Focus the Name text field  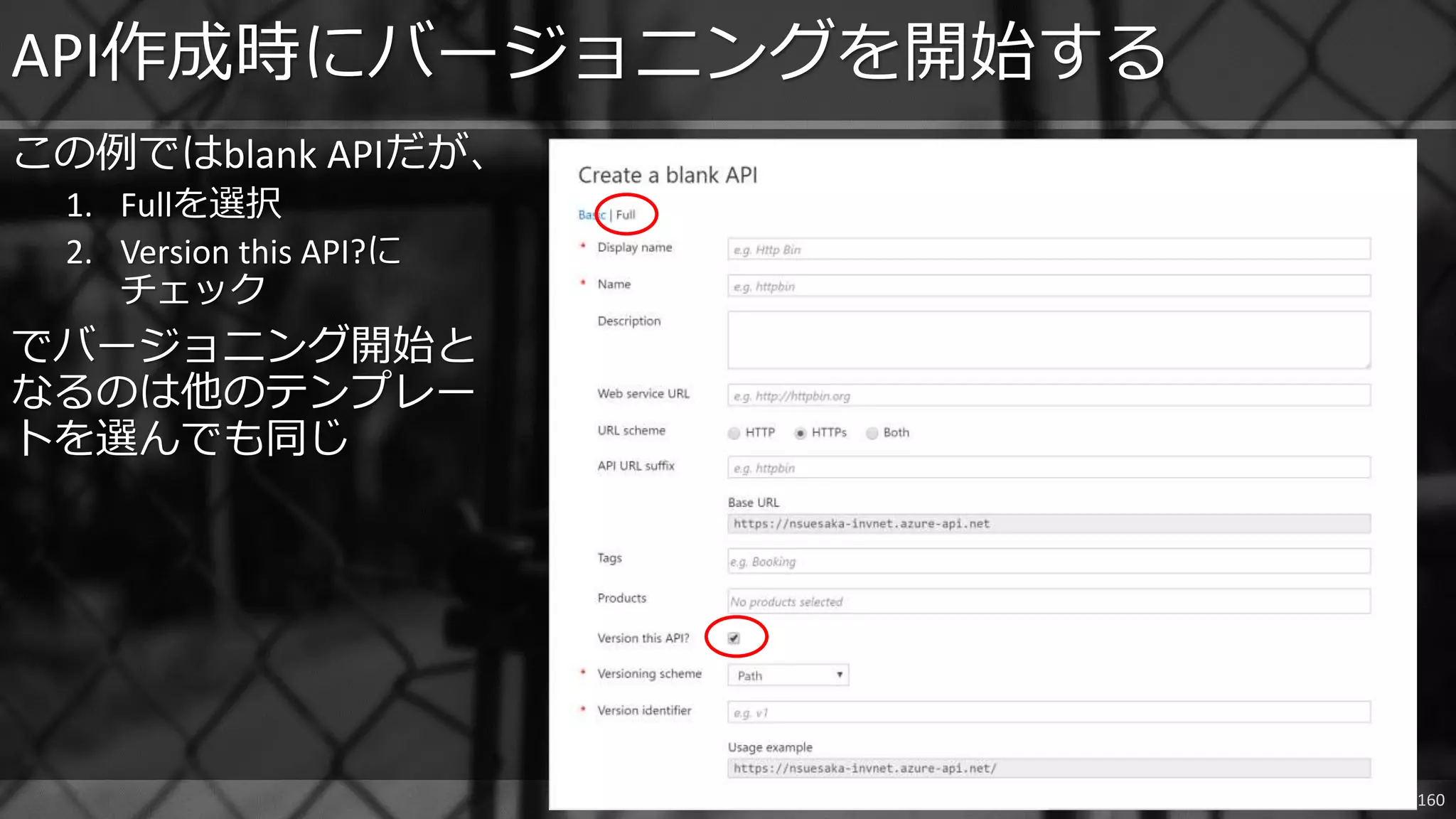point(1049,286)
